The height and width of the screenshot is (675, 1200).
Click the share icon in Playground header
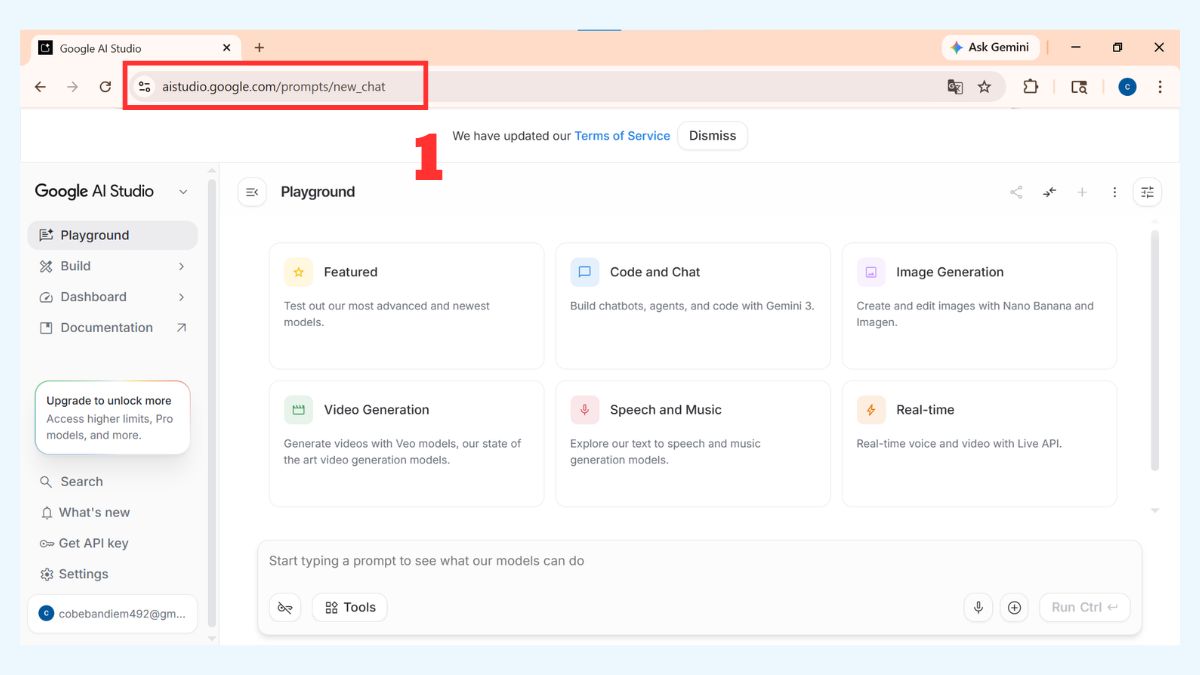coord(1016,192)
